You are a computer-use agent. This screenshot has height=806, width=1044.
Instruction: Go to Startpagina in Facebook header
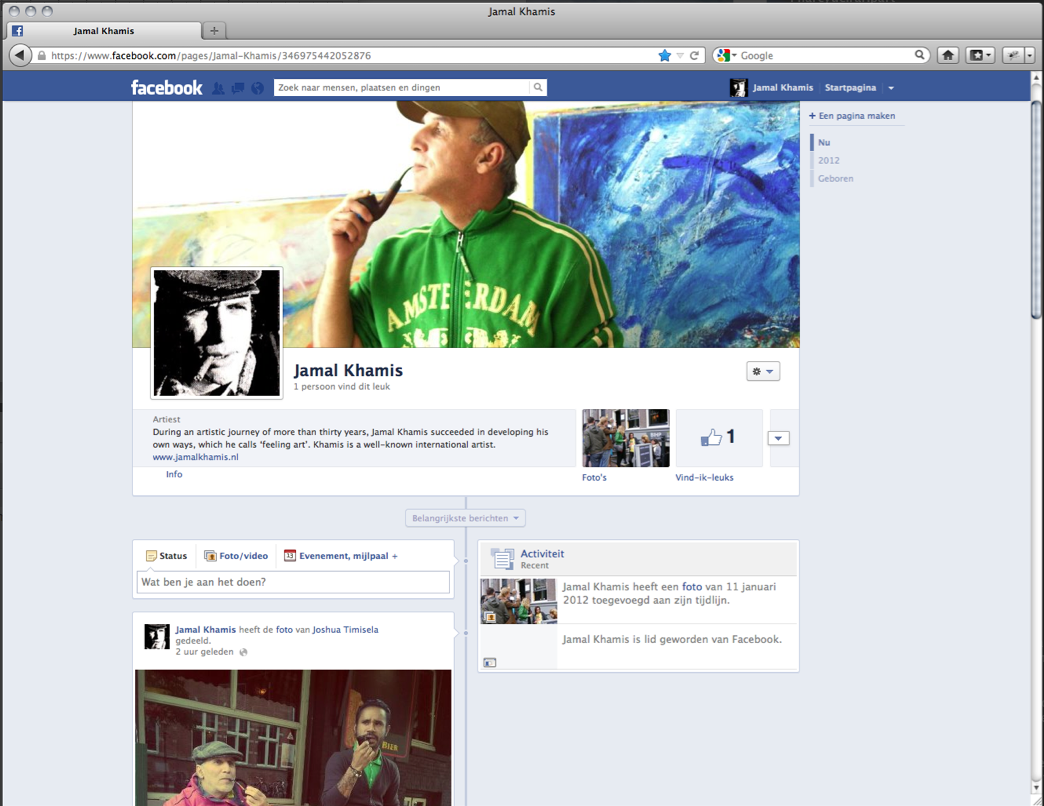[x=850, y=88]
